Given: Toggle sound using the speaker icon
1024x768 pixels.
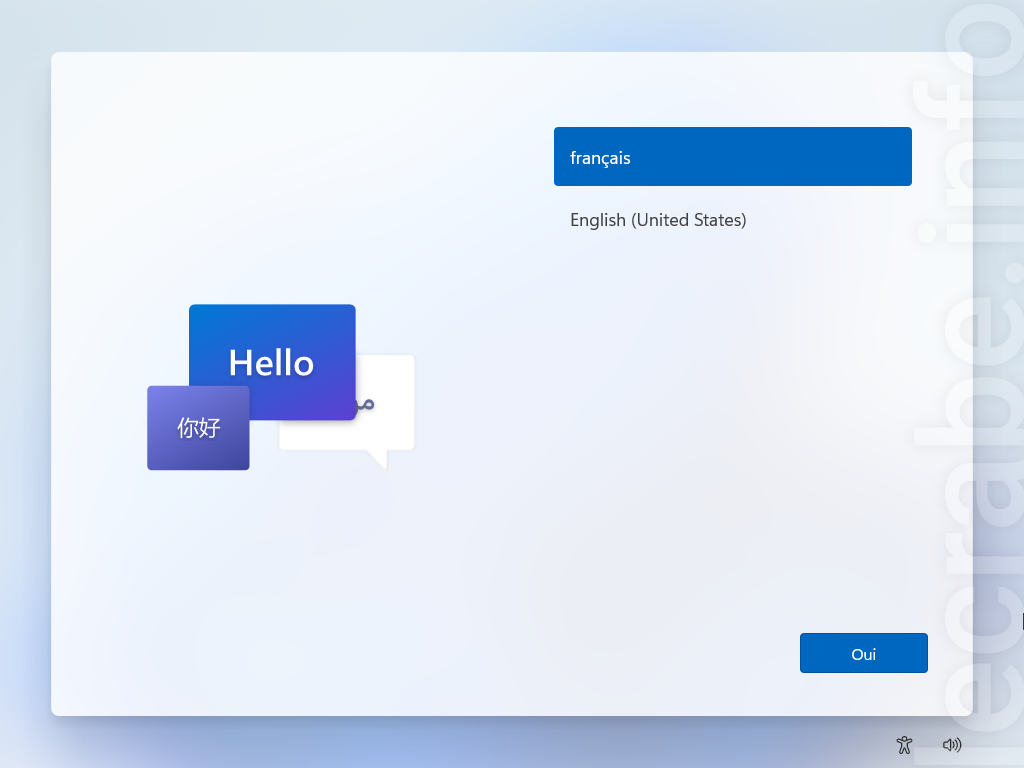Looking at the screenshot, I should click(952, 744).
